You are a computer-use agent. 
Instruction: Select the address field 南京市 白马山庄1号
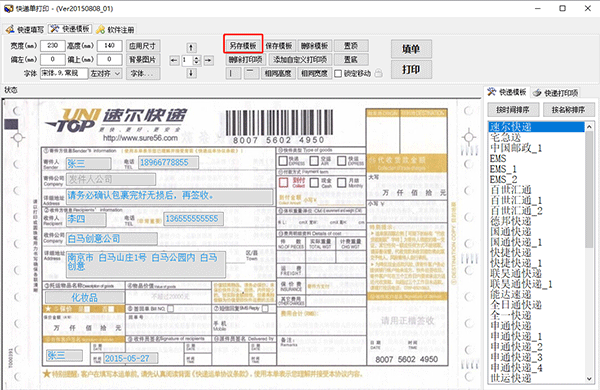click(146, 264)
